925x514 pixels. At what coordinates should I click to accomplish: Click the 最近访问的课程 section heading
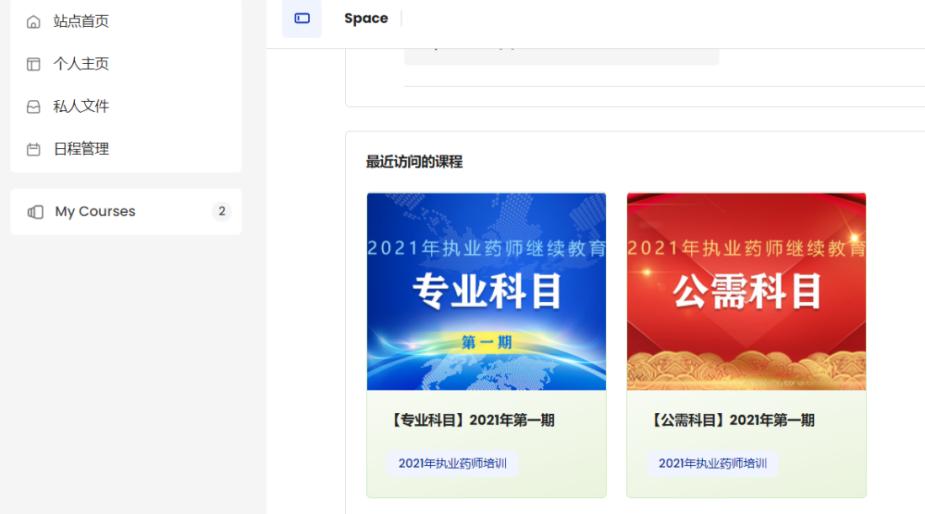(414, 162)
